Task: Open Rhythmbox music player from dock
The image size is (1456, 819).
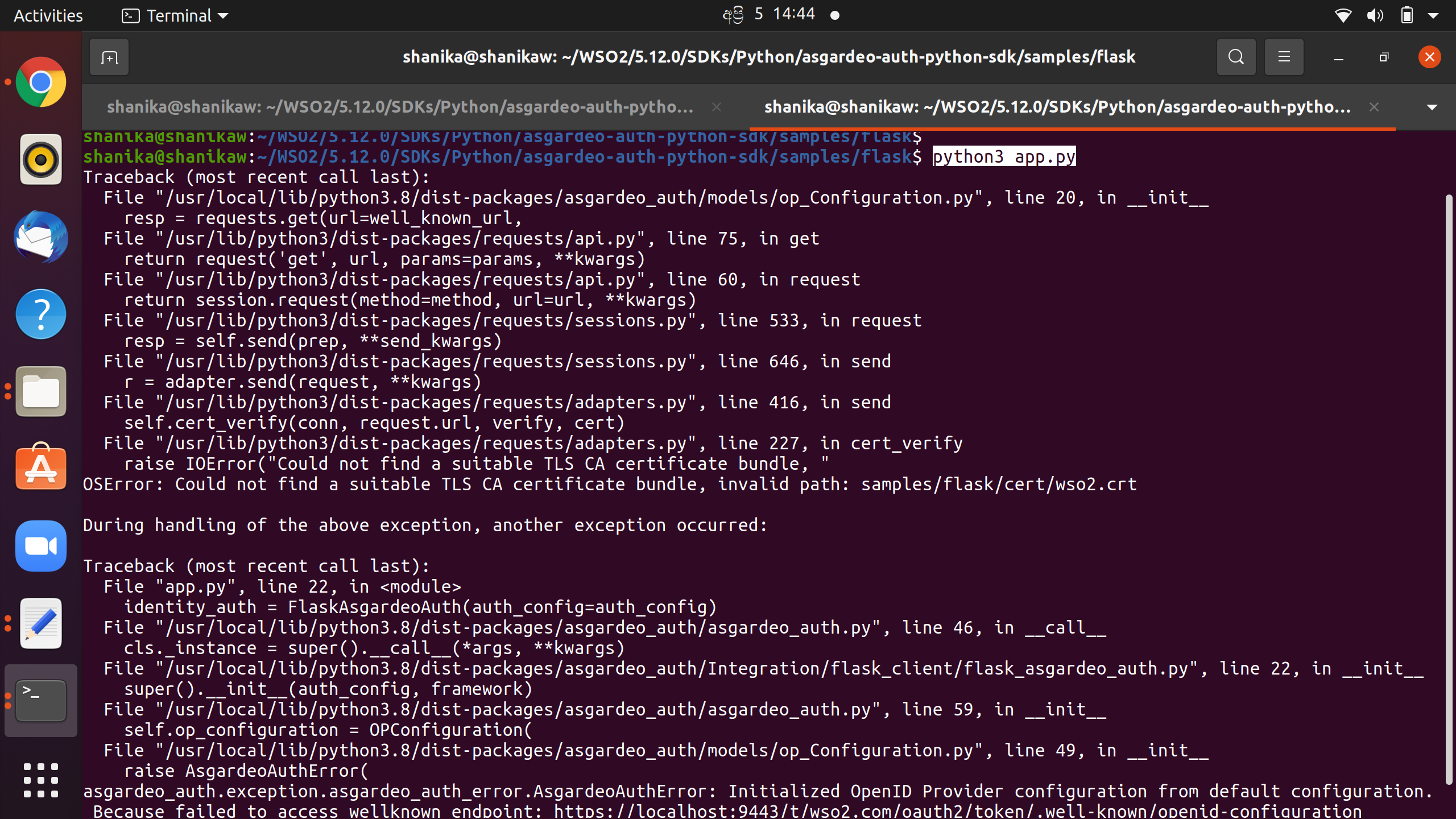Action: click(x=41, y=160)
